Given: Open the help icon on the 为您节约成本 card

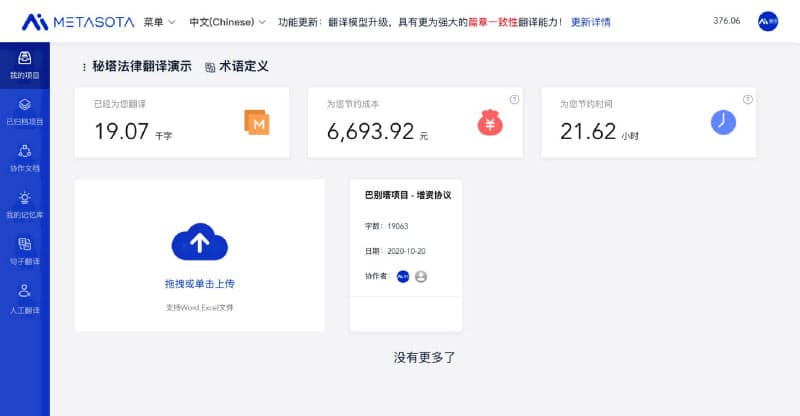Looking at the screenshot, I should 514,100.
